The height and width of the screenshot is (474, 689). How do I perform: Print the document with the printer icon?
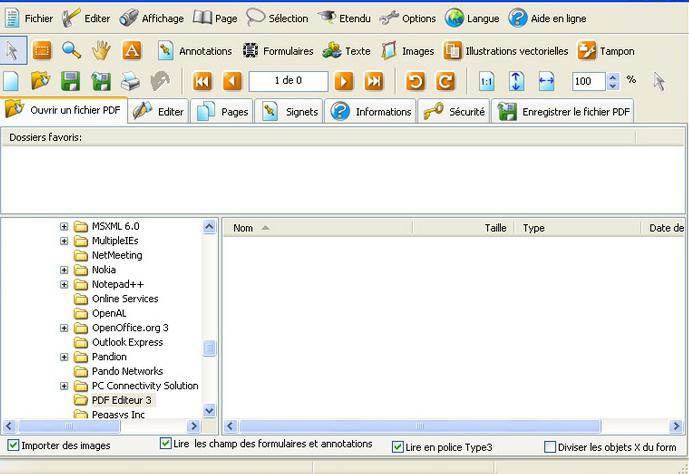pos(130,81)
